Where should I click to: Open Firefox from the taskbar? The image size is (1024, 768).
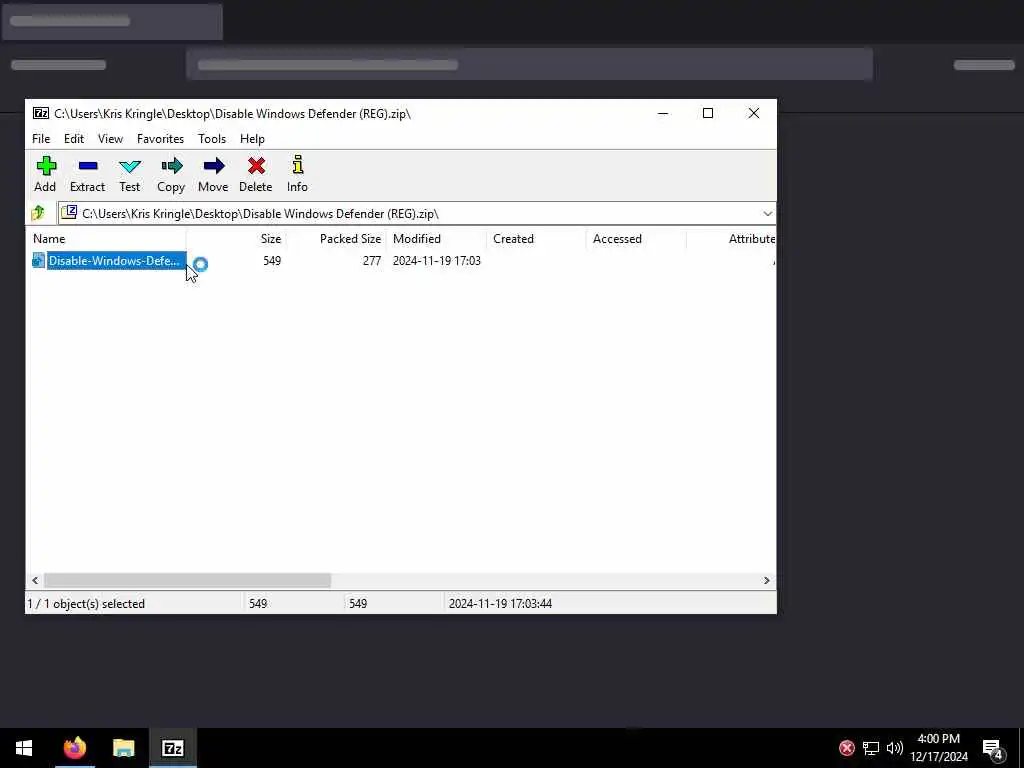(x=74, y=748)
